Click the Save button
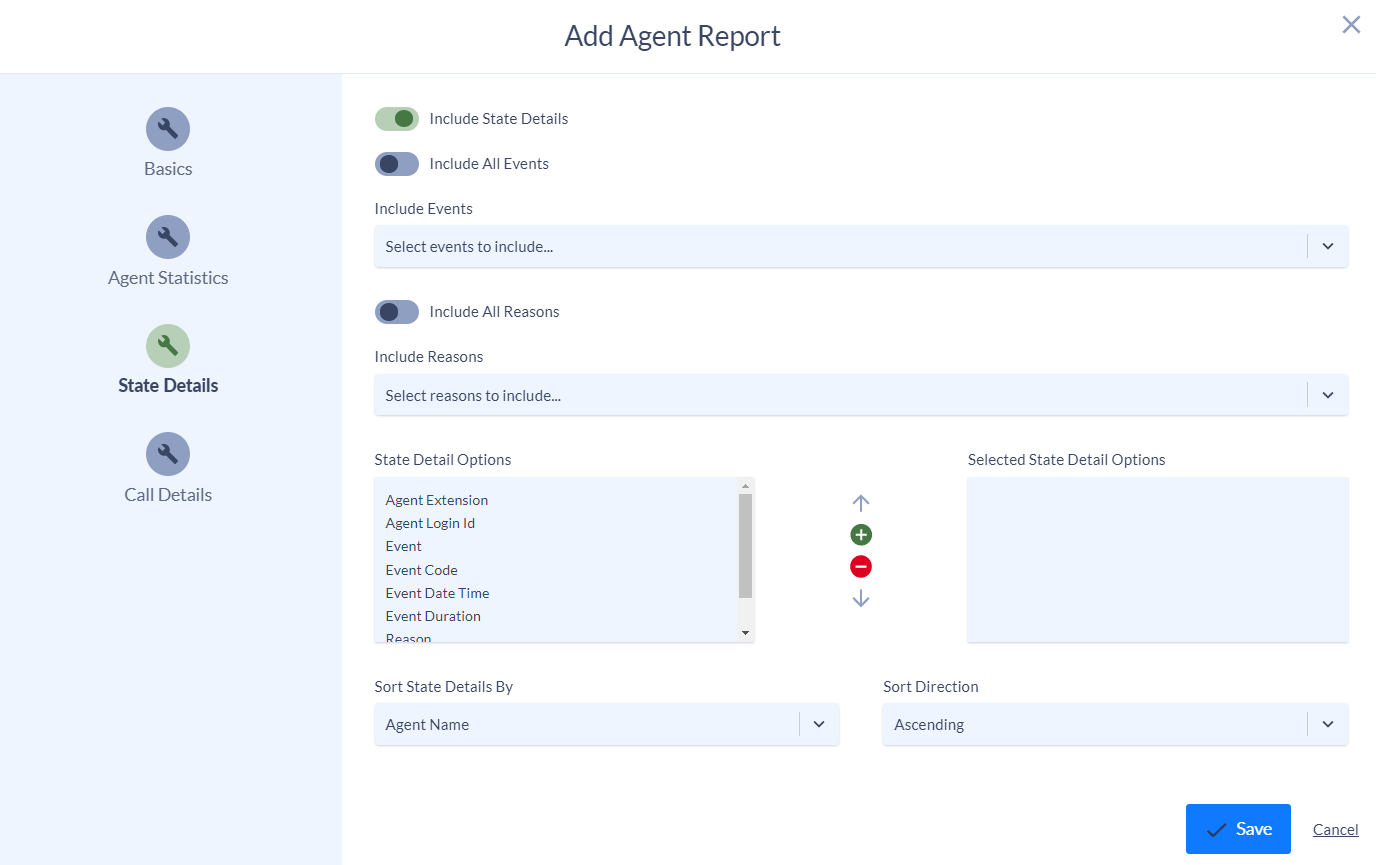This screenshot has width=1376, height=865. [1238, 828]
